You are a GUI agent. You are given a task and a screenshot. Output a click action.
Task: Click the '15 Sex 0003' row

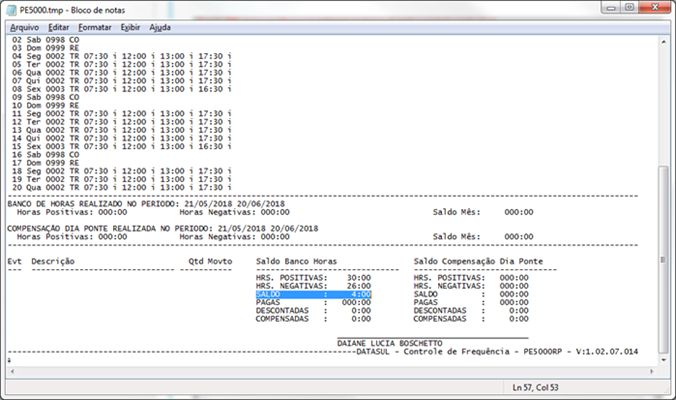[x=122, y=147]
